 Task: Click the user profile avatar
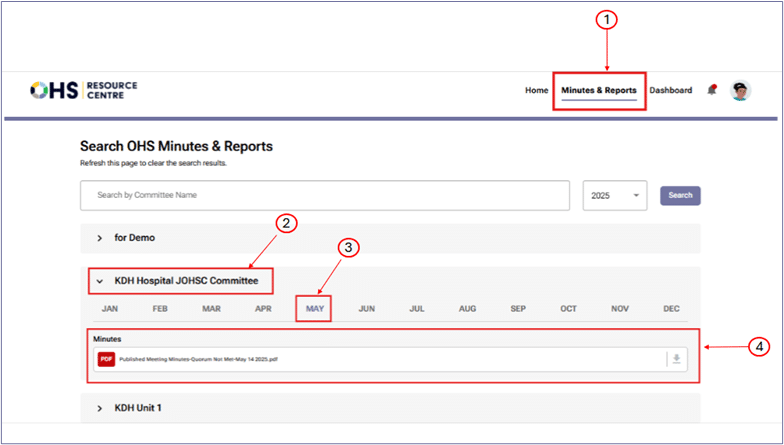741,90
